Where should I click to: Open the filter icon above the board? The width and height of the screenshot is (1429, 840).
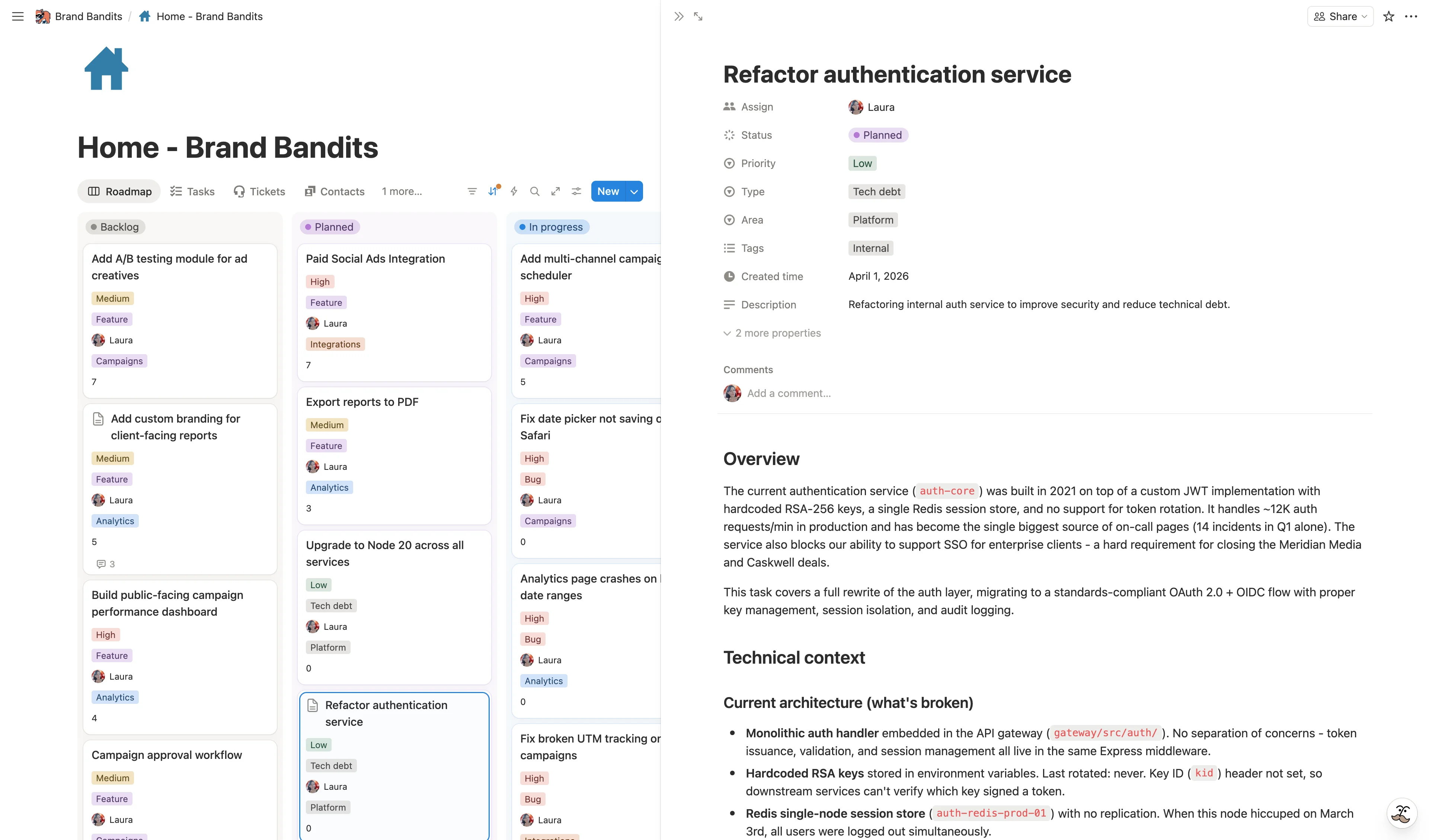coord(472,191)
